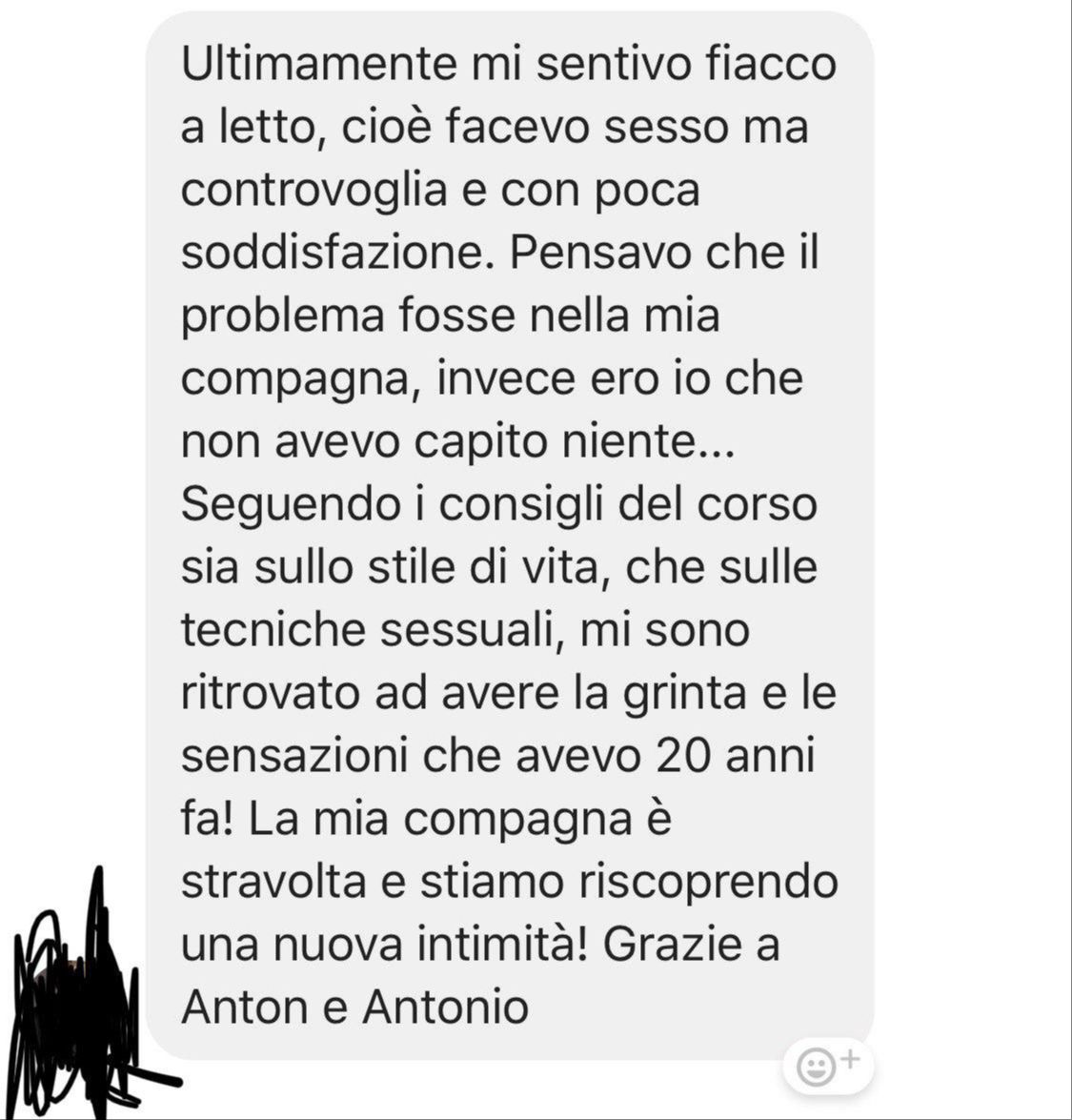1072x1120 pixels.
Task: Click the number "20" in the message
Action: click(683, 756)
